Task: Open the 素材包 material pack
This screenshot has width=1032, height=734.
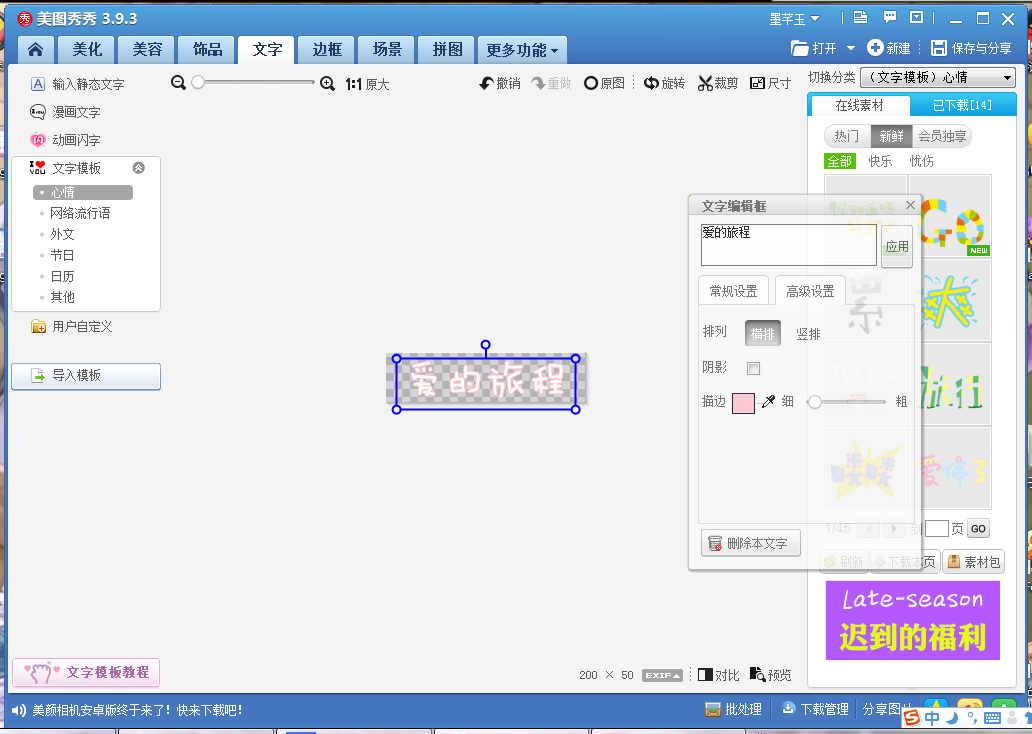Action: pyautogui.click(x=974, y=562)
